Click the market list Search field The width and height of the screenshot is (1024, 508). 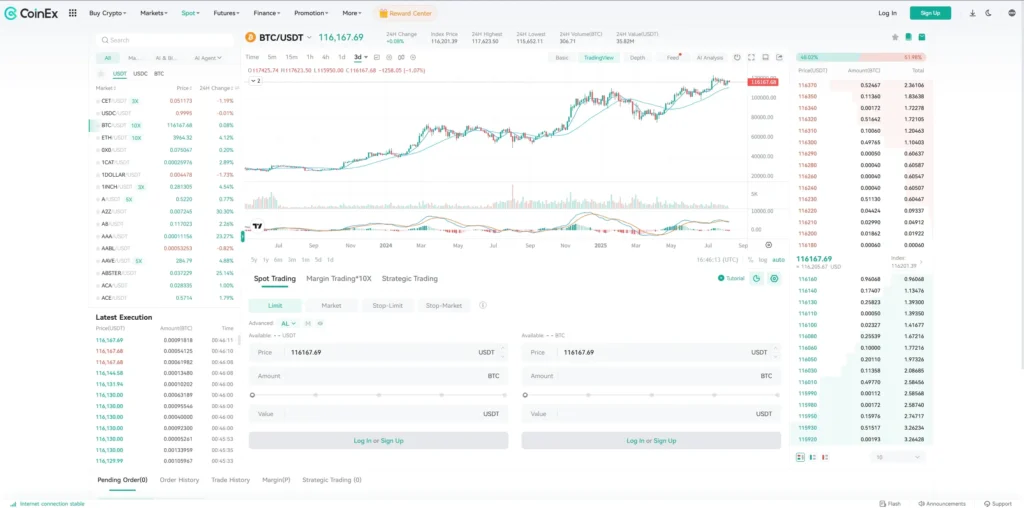164,40
